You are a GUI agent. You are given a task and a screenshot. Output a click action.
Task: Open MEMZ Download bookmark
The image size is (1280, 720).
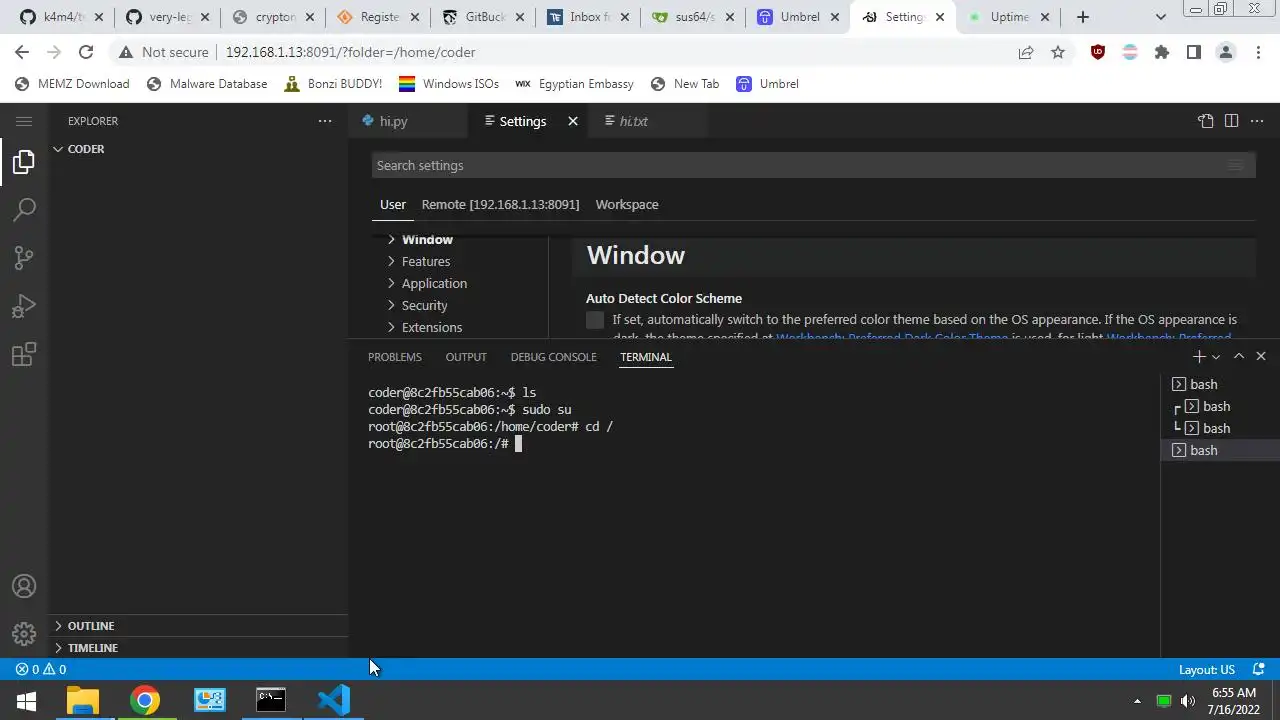pos(72,84)
